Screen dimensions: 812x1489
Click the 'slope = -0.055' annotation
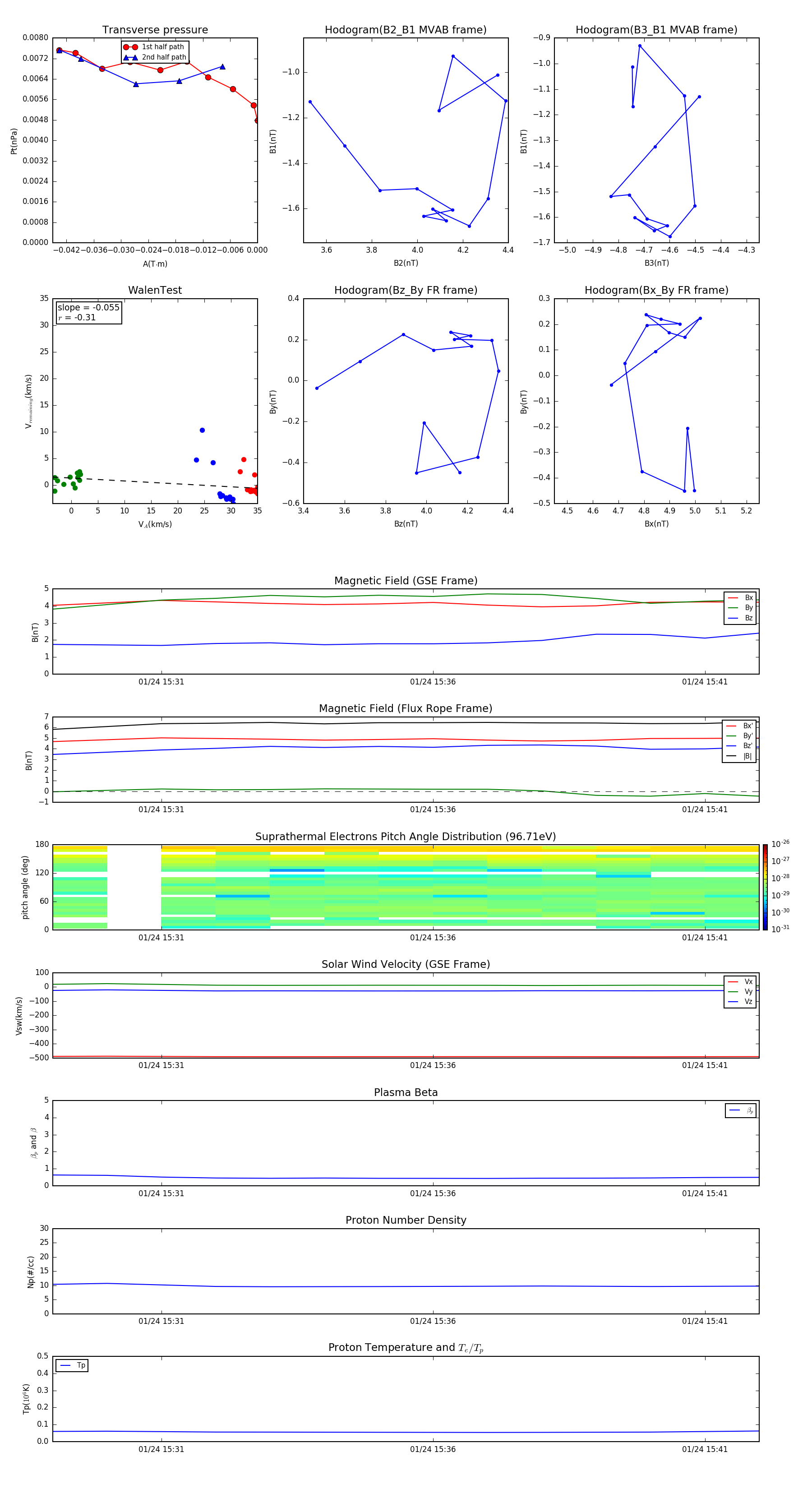(x=88, y=308)
